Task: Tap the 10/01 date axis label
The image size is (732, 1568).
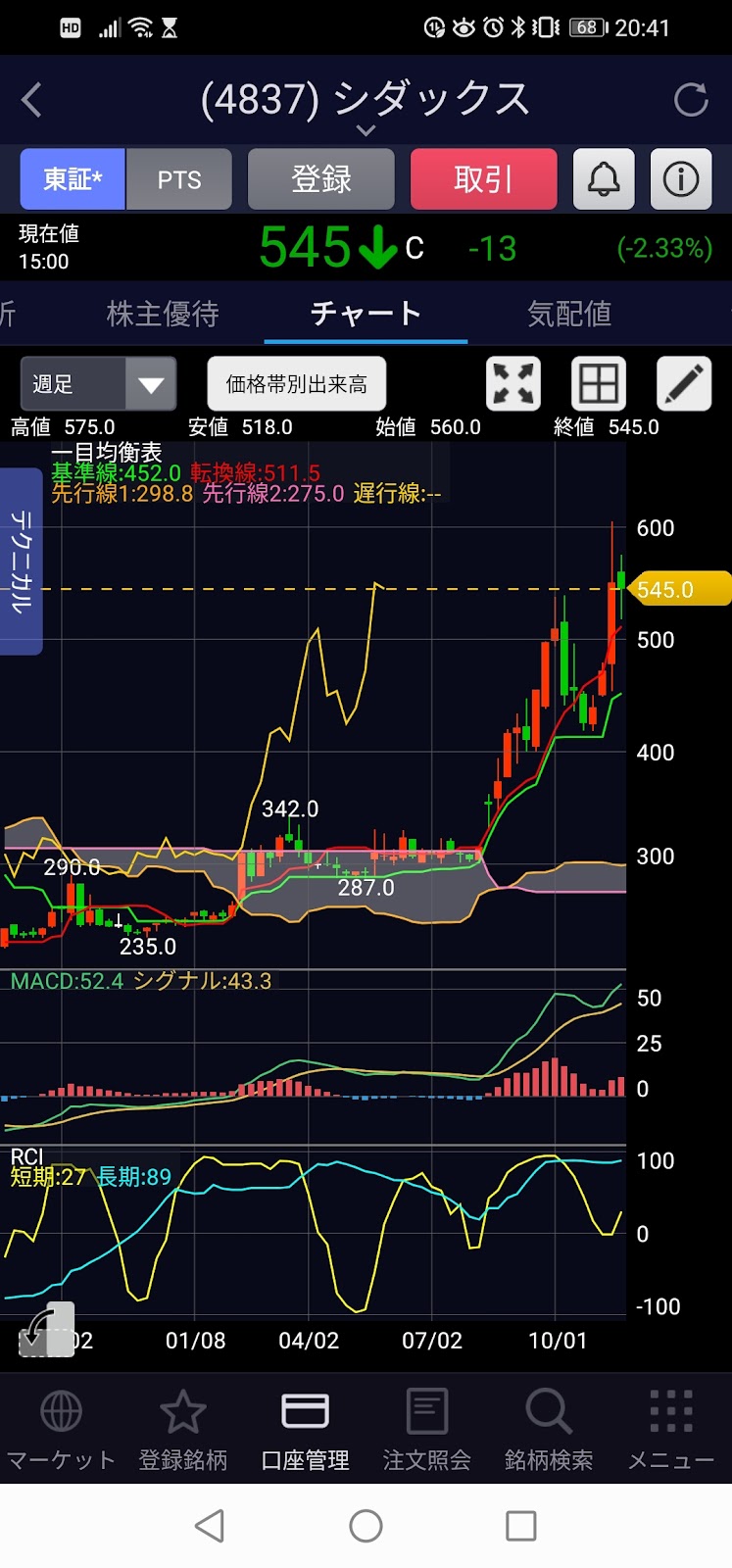Action: tap(558, 1341)
